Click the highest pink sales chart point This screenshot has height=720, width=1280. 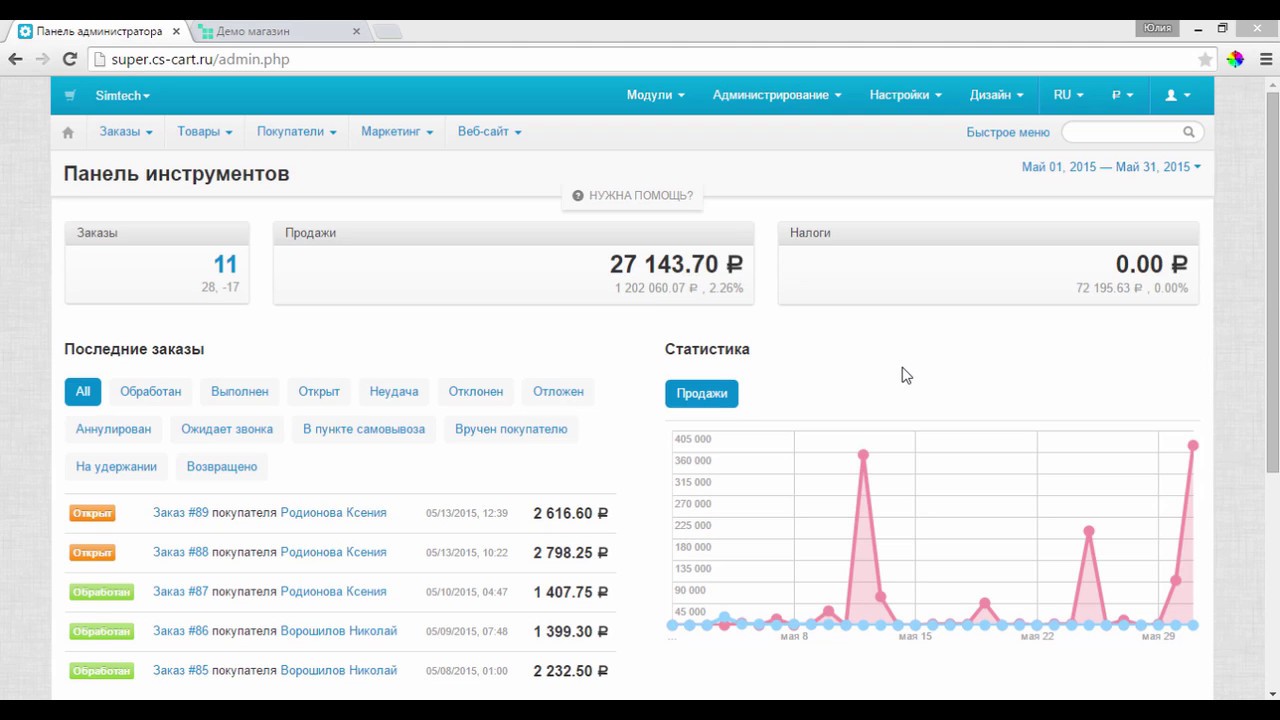click(x=1192, y=446)
